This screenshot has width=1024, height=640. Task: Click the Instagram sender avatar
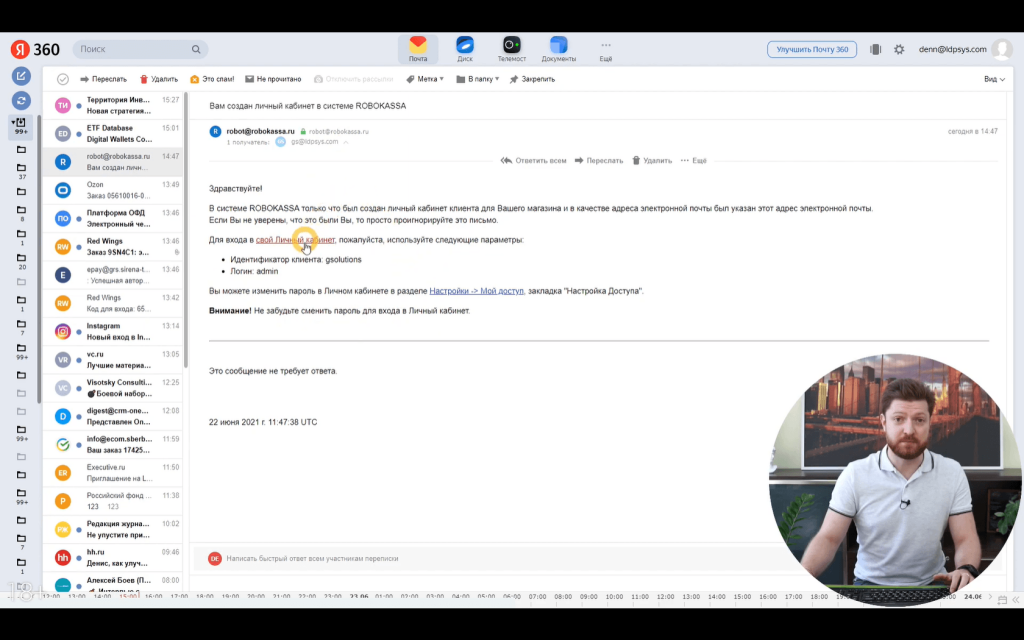(x=63, y=332)
